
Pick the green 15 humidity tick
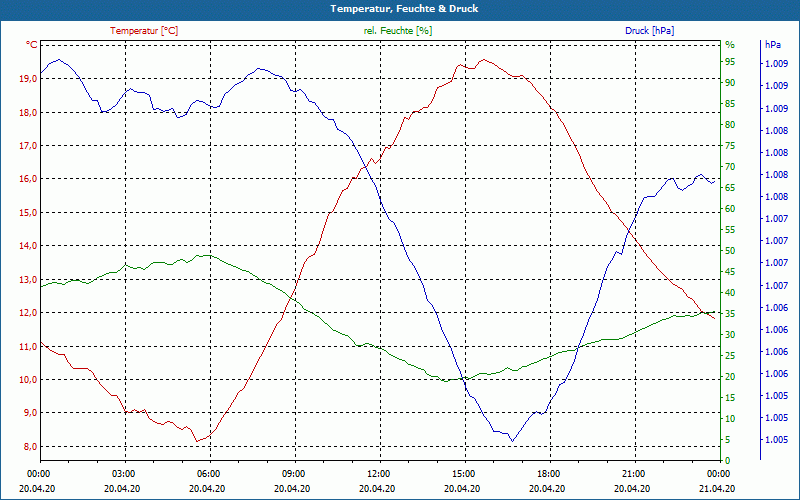(730, 397)
